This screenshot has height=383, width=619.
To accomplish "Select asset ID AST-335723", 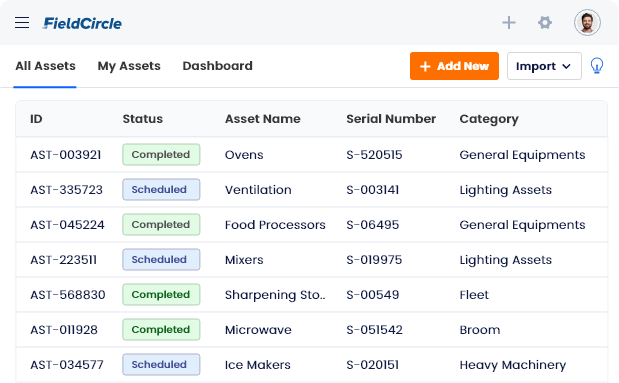I will click(x=66, y=190).
